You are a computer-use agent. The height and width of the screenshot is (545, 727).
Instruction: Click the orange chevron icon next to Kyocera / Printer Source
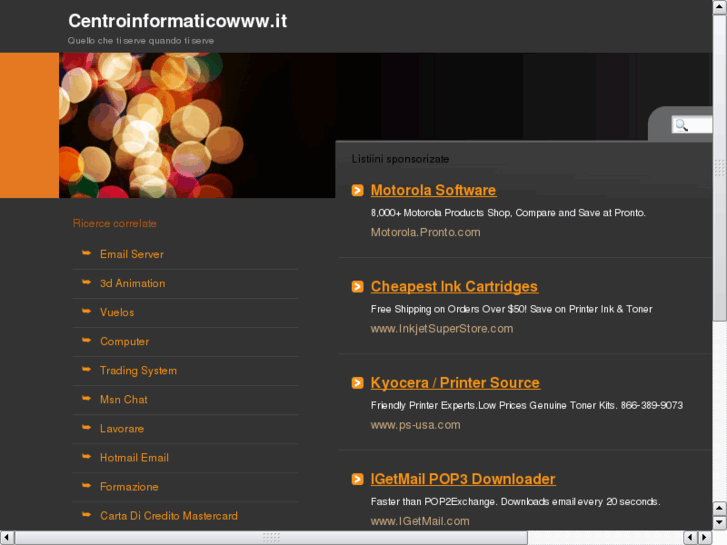tap(357, 383)
